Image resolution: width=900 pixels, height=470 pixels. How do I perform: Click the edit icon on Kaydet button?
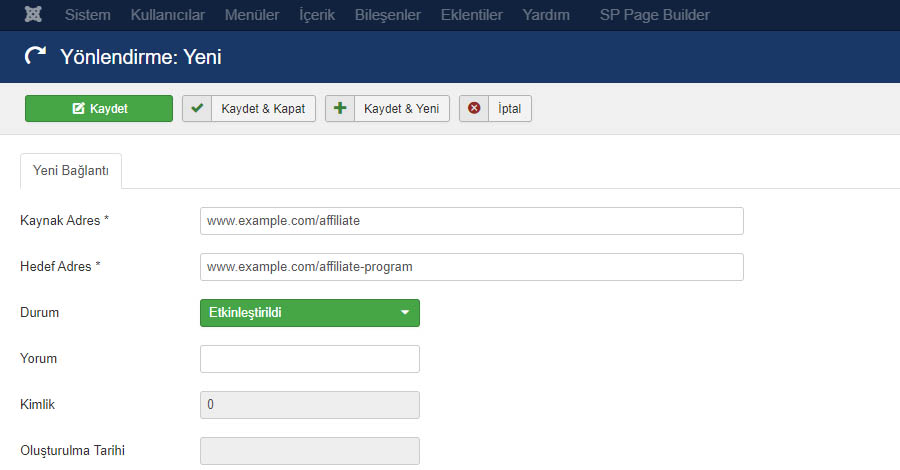tap(78, 108)
